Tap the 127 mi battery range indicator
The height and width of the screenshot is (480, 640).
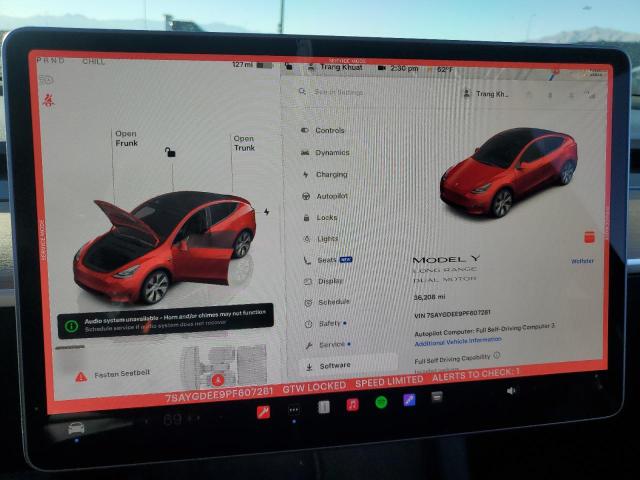click(x=252, y=64)
